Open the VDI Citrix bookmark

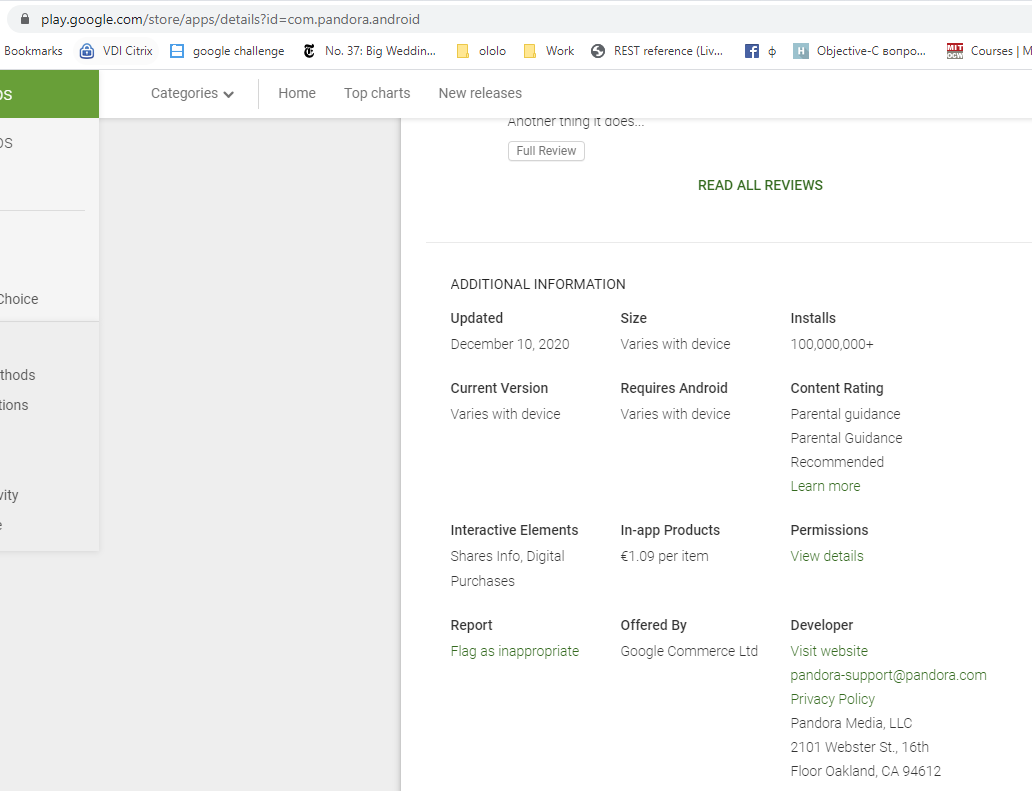coord(116,51)
